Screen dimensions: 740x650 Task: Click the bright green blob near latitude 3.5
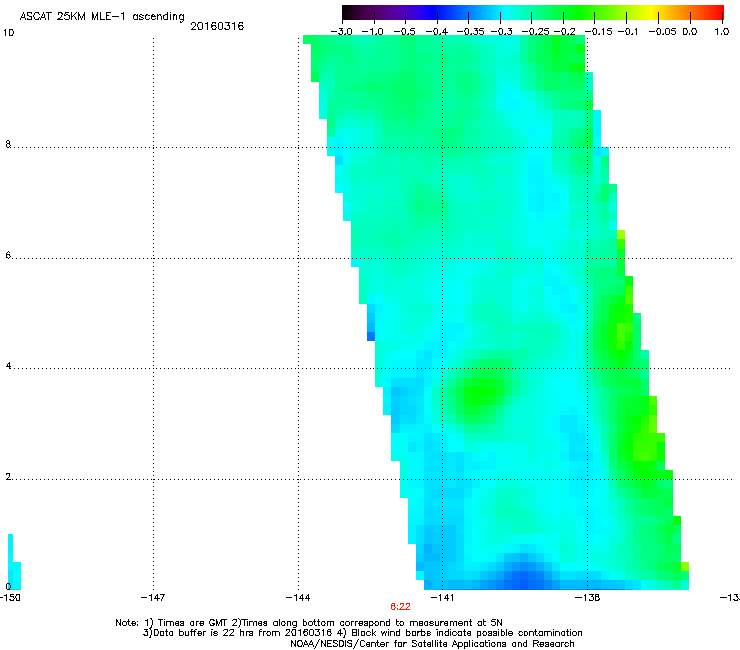pyautogui.click(x=481, y=394)
